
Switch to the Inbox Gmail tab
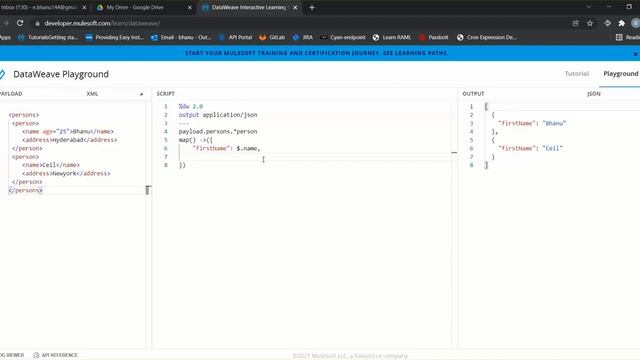click(38, 7)
